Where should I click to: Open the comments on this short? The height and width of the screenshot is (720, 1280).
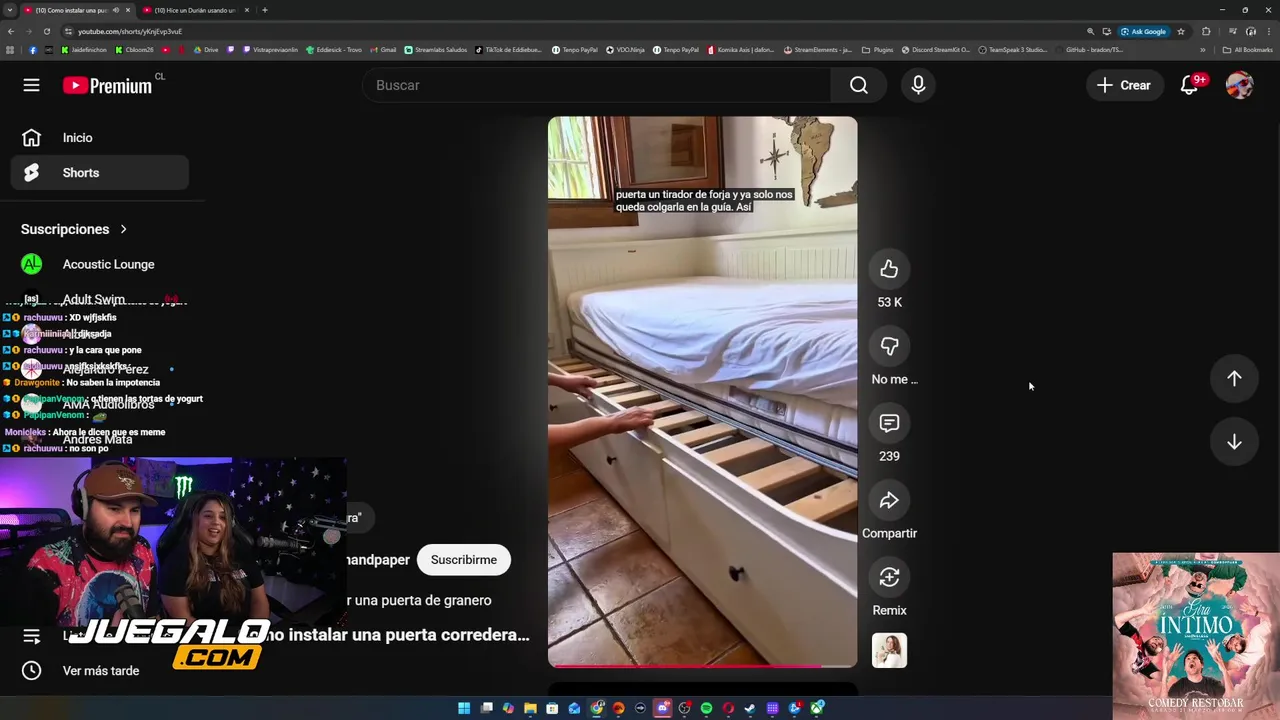[x=889, y=423]
